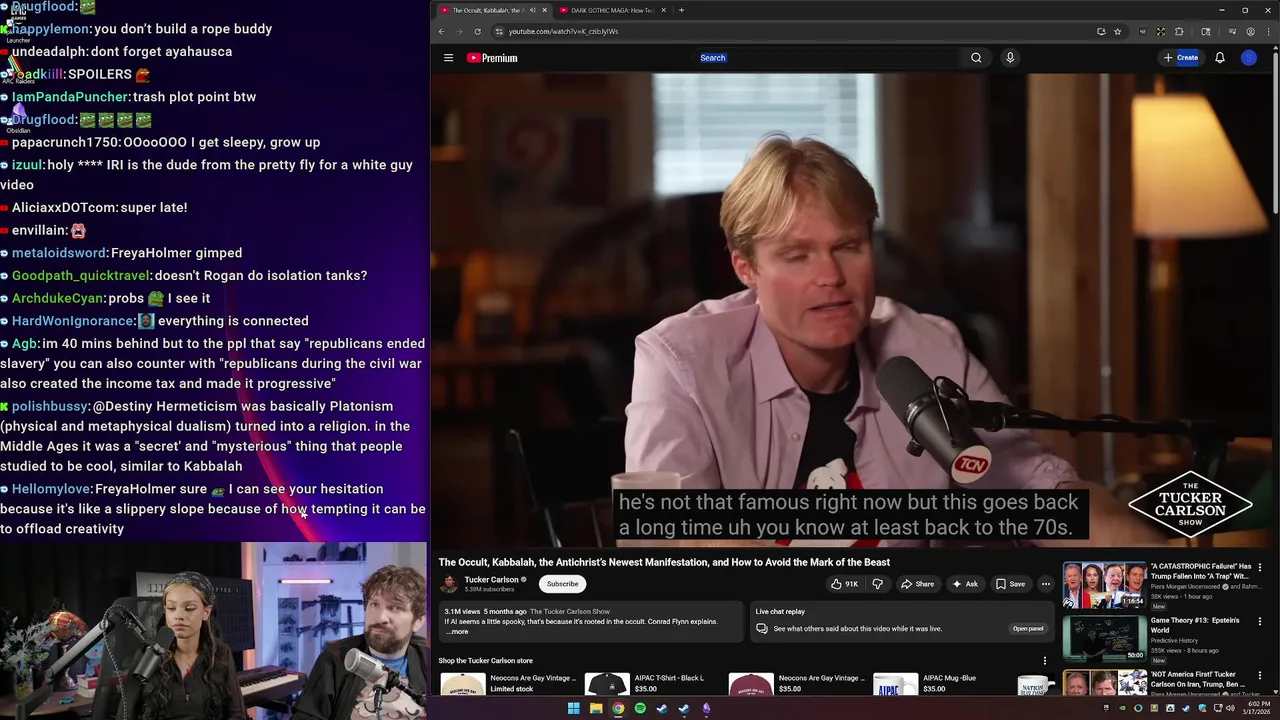Go to YouTube Premium home logo
Image resolution: width=1280 pixels, height=720 pixels.
pos(492,58)
